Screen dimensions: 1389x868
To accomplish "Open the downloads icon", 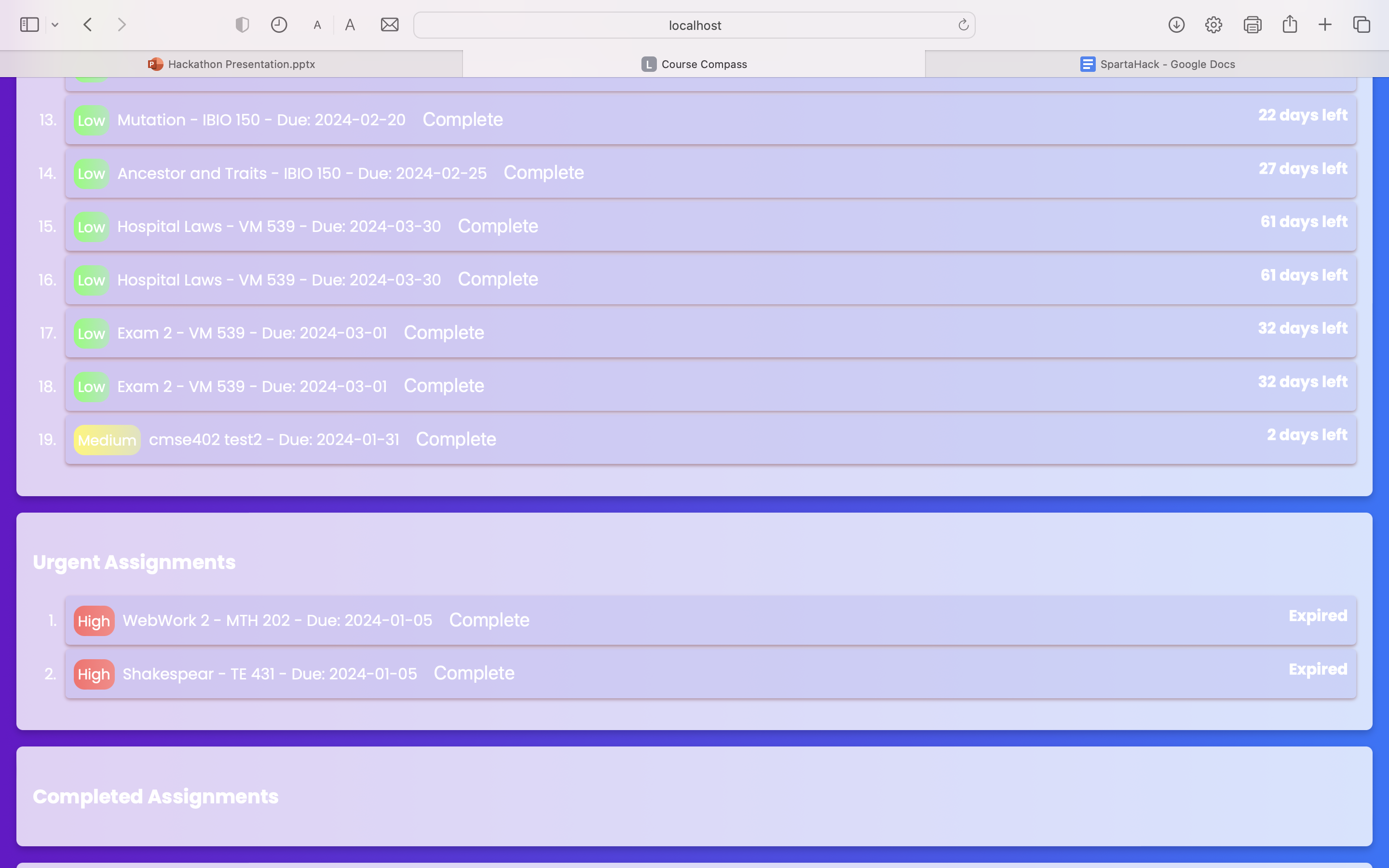I will (1177, 25).
